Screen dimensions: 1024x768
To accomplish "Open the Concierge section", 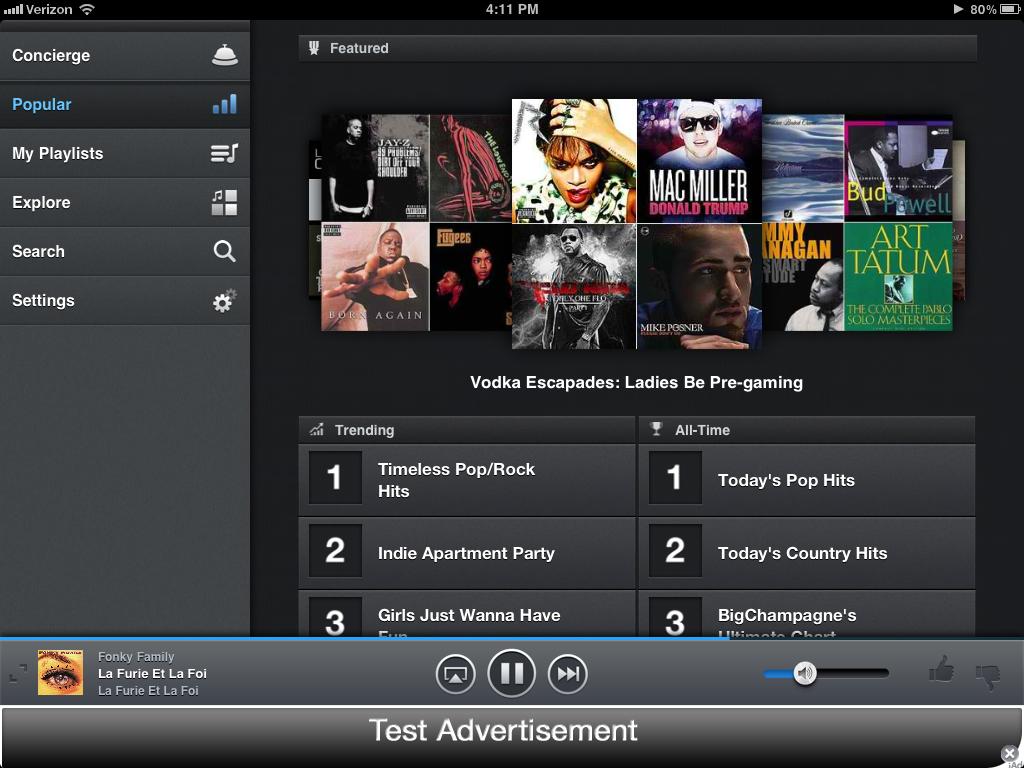I will 125,56.
